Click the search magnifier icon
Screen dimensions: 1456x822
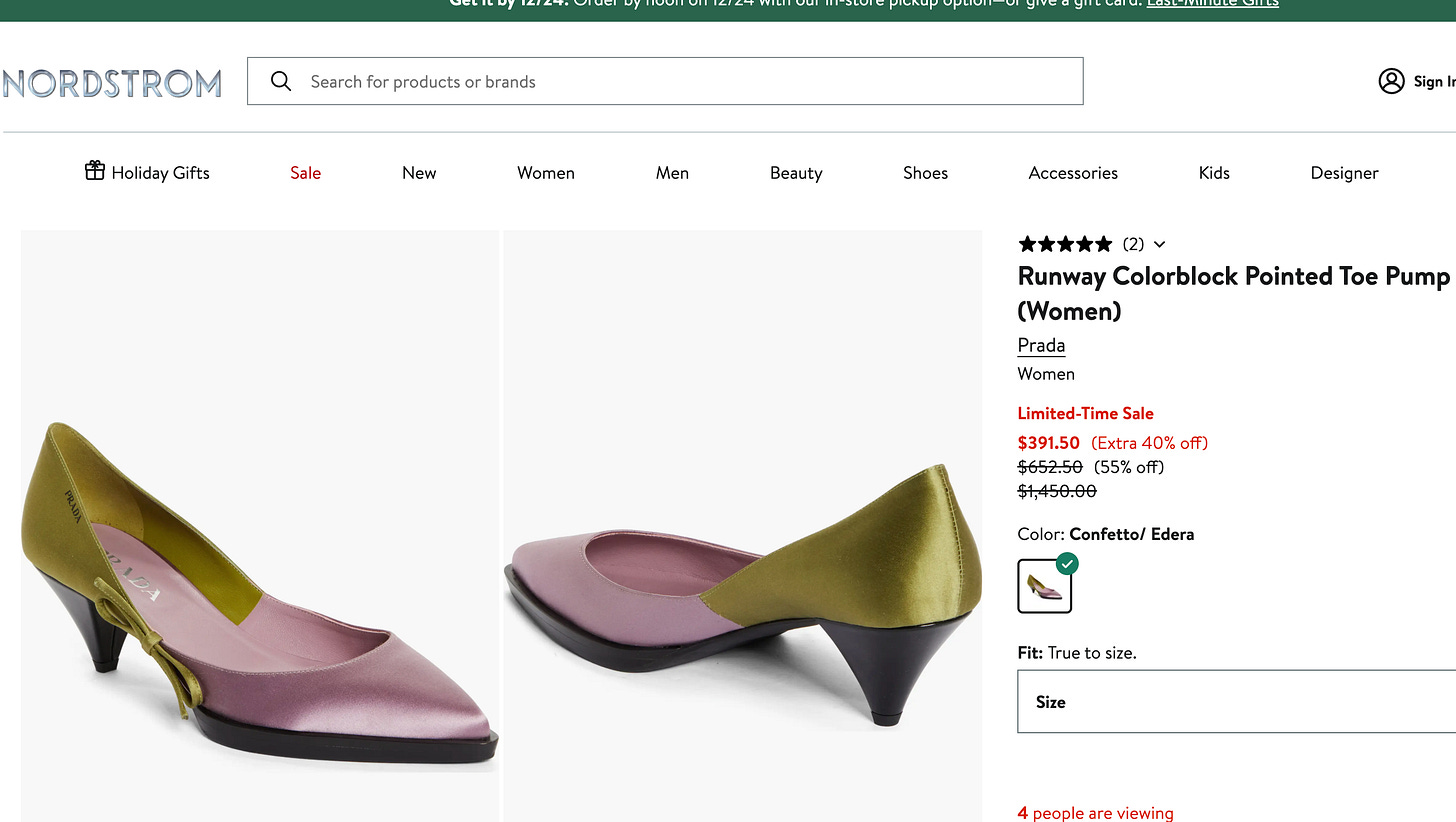tap(281, 81)
